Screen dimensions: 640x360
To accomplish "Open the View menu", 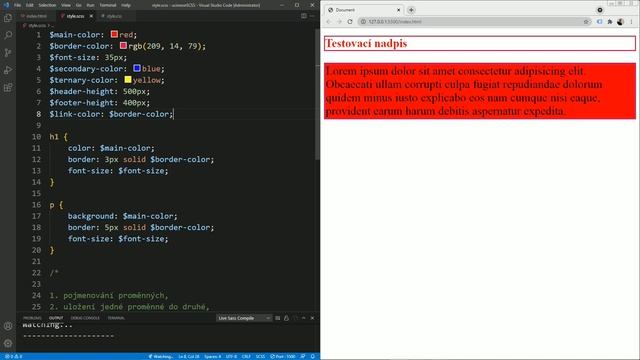I will pyautogui.click(x=66, y=5).
